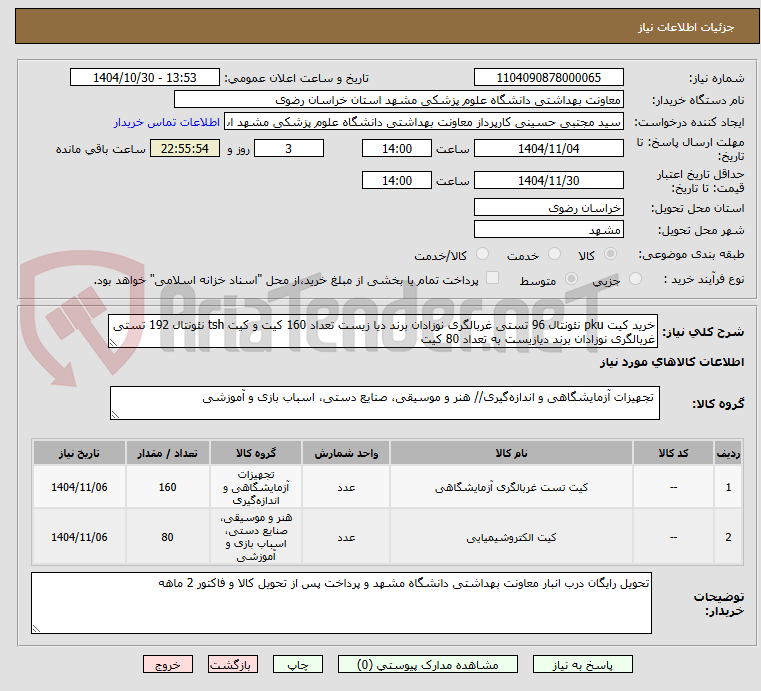Click the ردیف column header
This screenshot has height=691, width=761.
728,453
